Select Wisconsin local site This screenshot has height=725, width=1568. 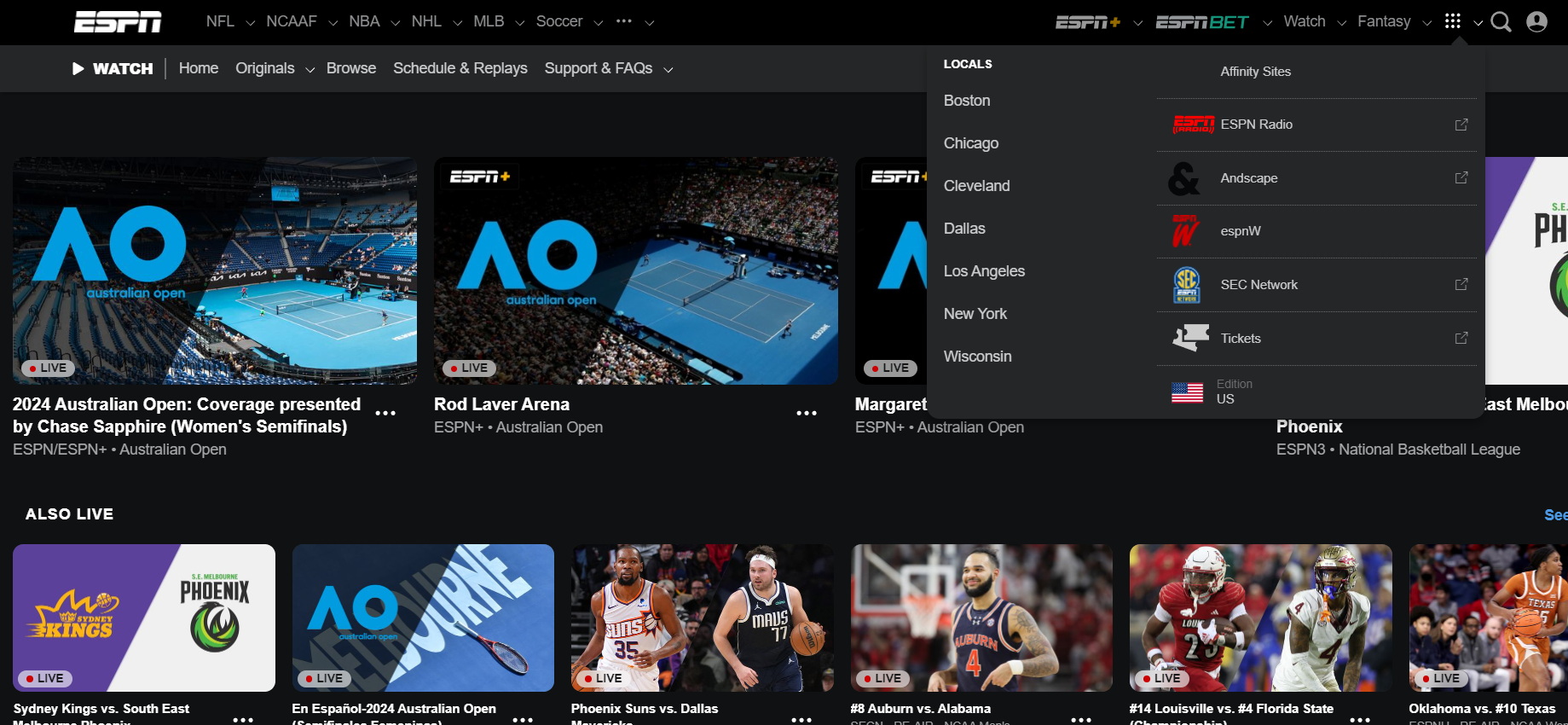977,357
